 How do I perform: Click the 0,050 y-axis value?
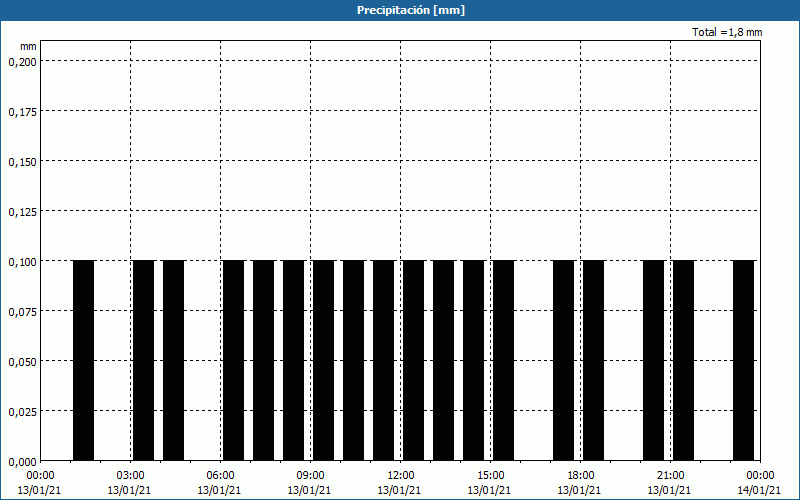point(22,362)
